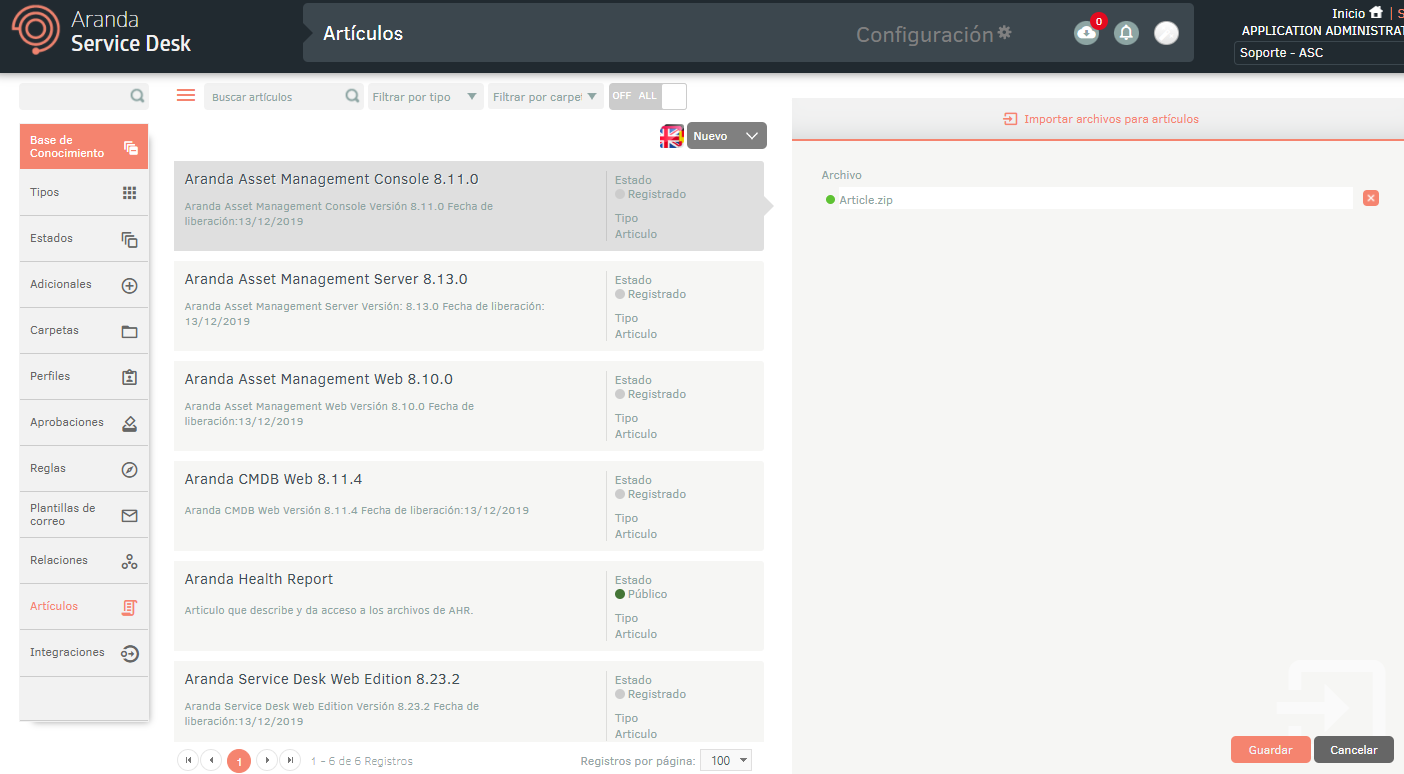
Task: Open Adicionales in the sidebar
Action: (84, 285)
